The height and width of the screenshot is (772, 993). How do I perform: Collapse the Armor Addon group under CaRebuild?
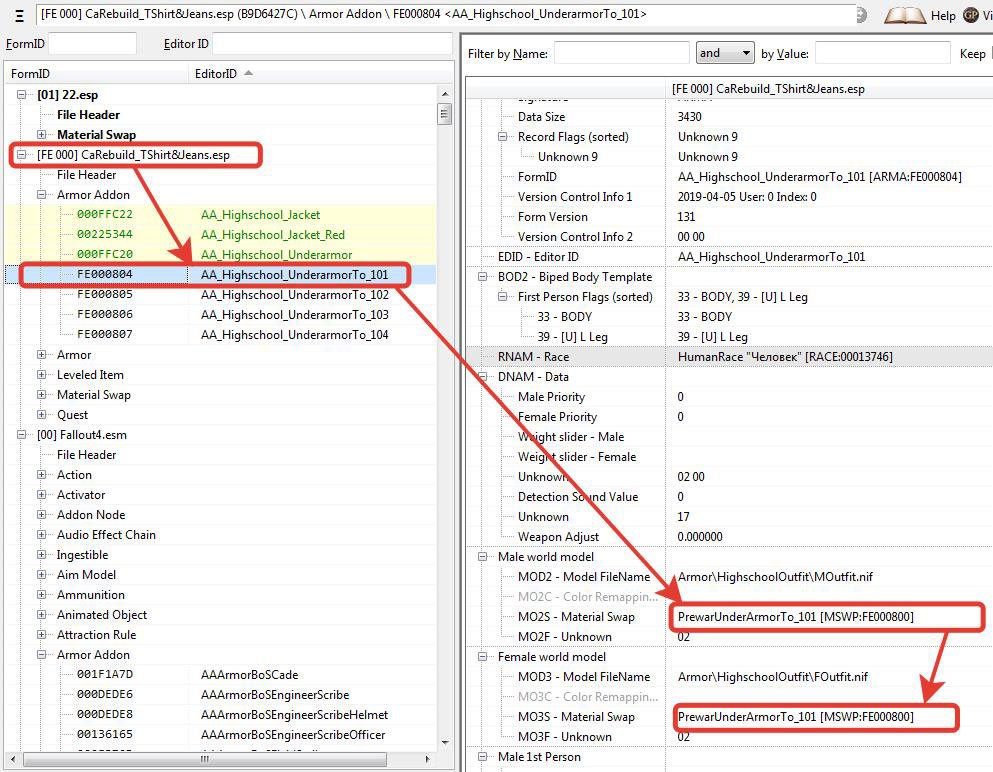pos(42,195)
